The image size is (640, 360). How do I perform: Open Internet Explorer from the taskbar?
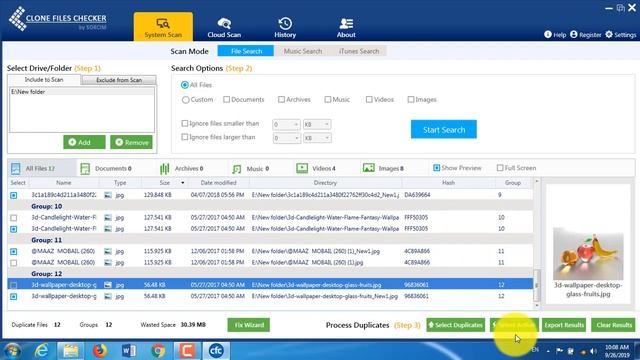tap(42, 351)
